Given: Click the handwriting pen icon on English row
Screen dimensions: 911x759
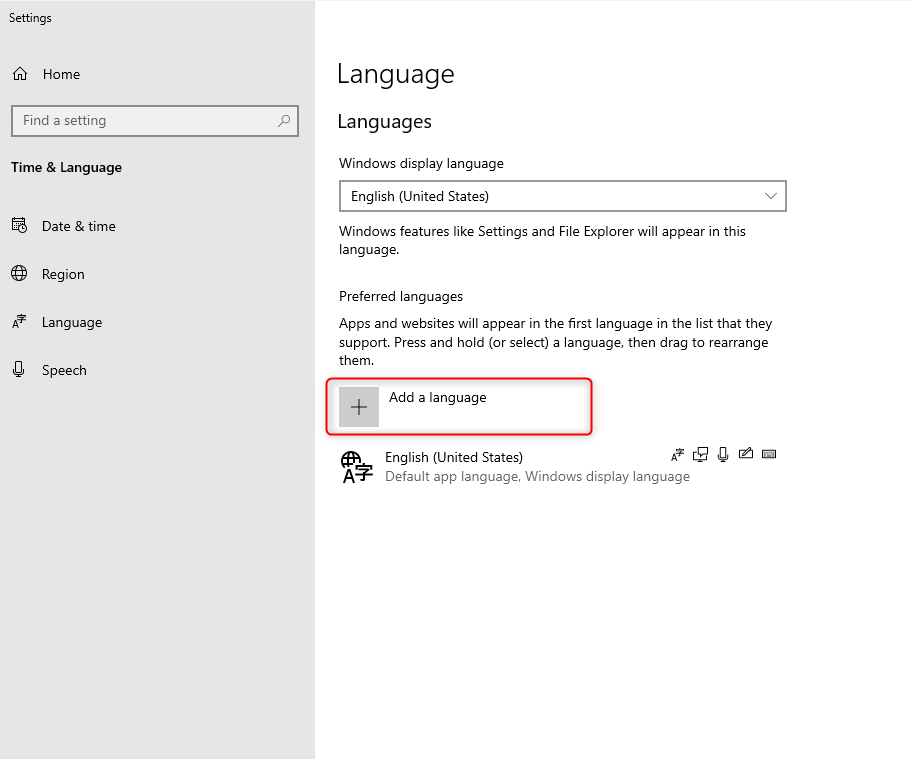Looking at the screenshot, I should click(746, 453).
